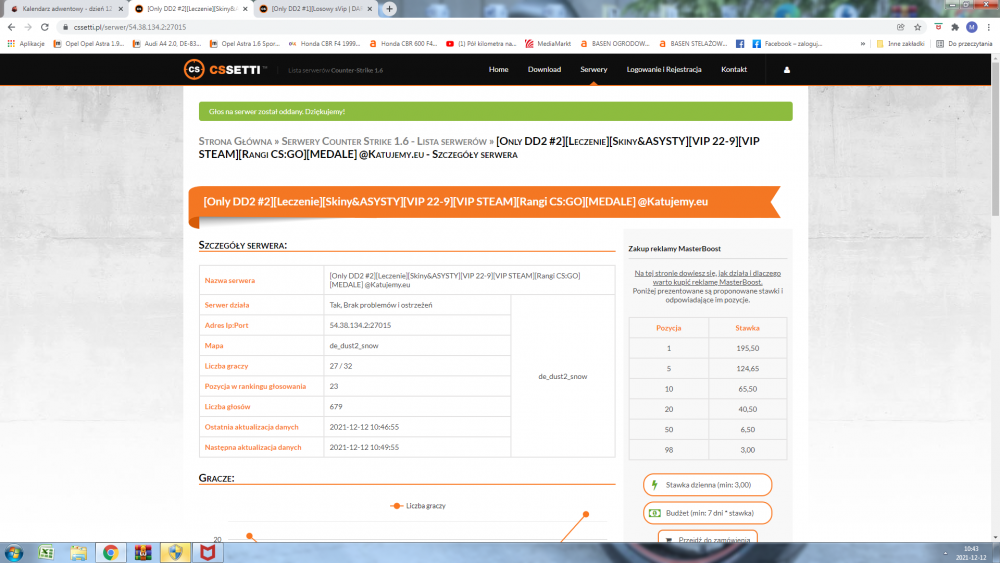This screenshot has height=563, width=1000.
Task: Open Aplikacje apps bookmark
Action: (x=26, y=44)
